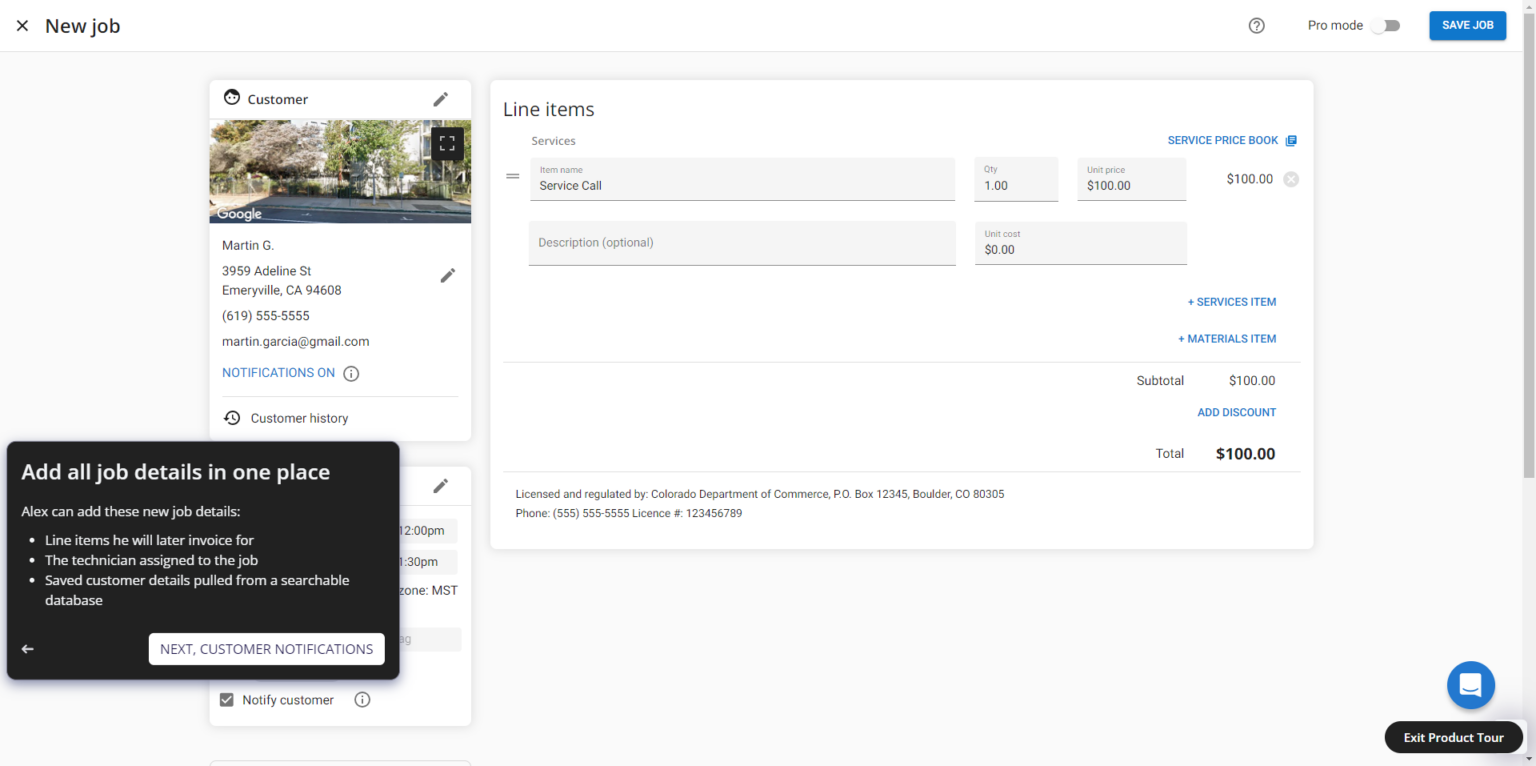Open the Service Price Book icon
The image size is (1536, 766).
1290,140
